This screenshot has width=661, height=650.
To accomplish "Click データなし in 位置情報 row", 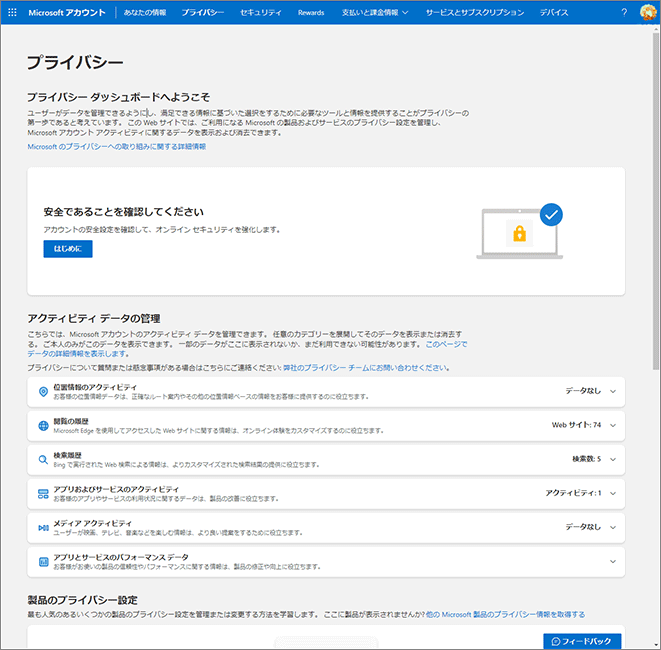I will (x=583, y=391).
